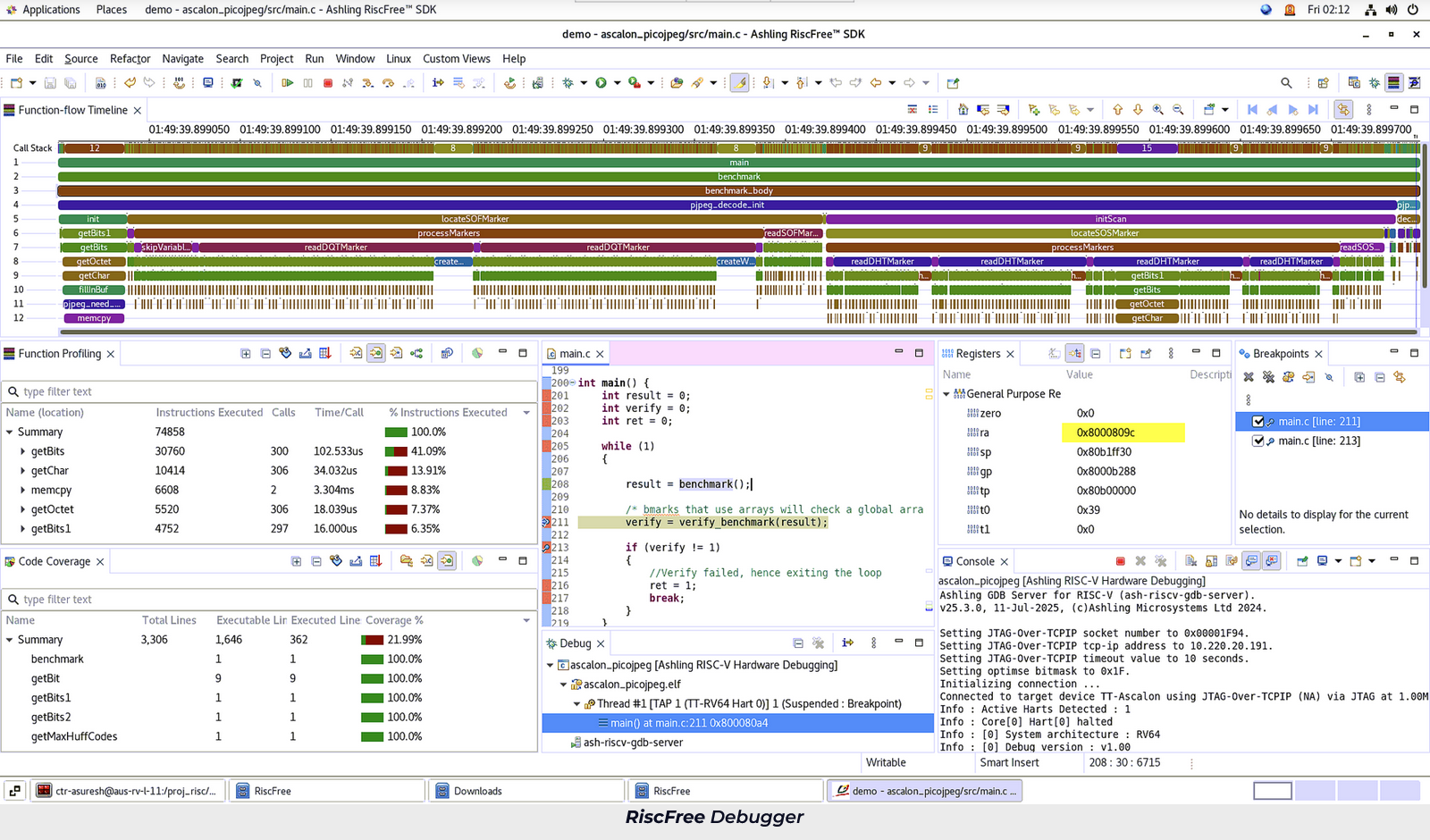Collapse General Purpose Re in Registers
This screenshot has width=1430, height=840.
947,393
